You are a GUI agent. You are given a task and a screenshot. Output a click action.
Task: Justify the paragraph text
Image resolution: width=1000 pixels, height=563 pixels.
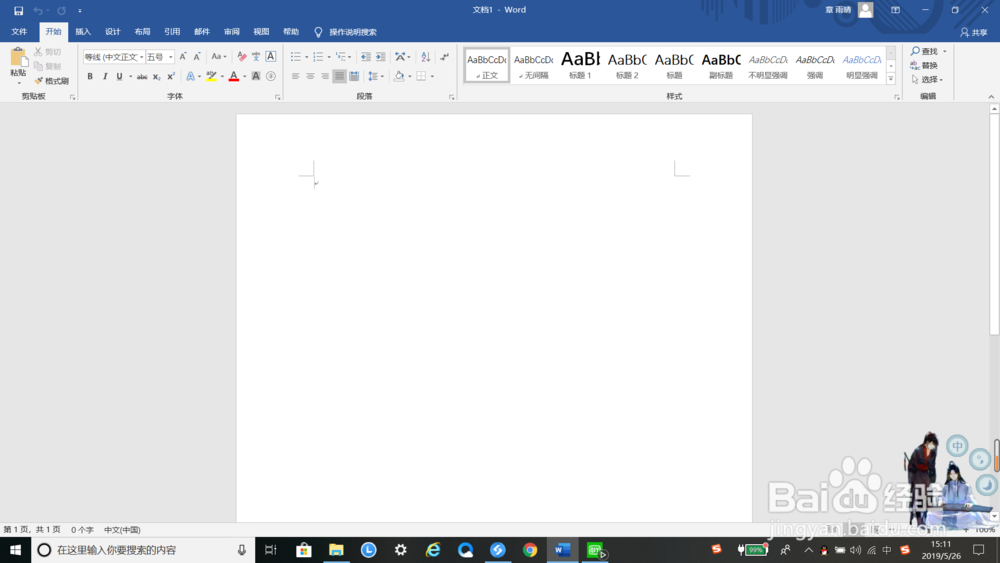click(339, 77)
